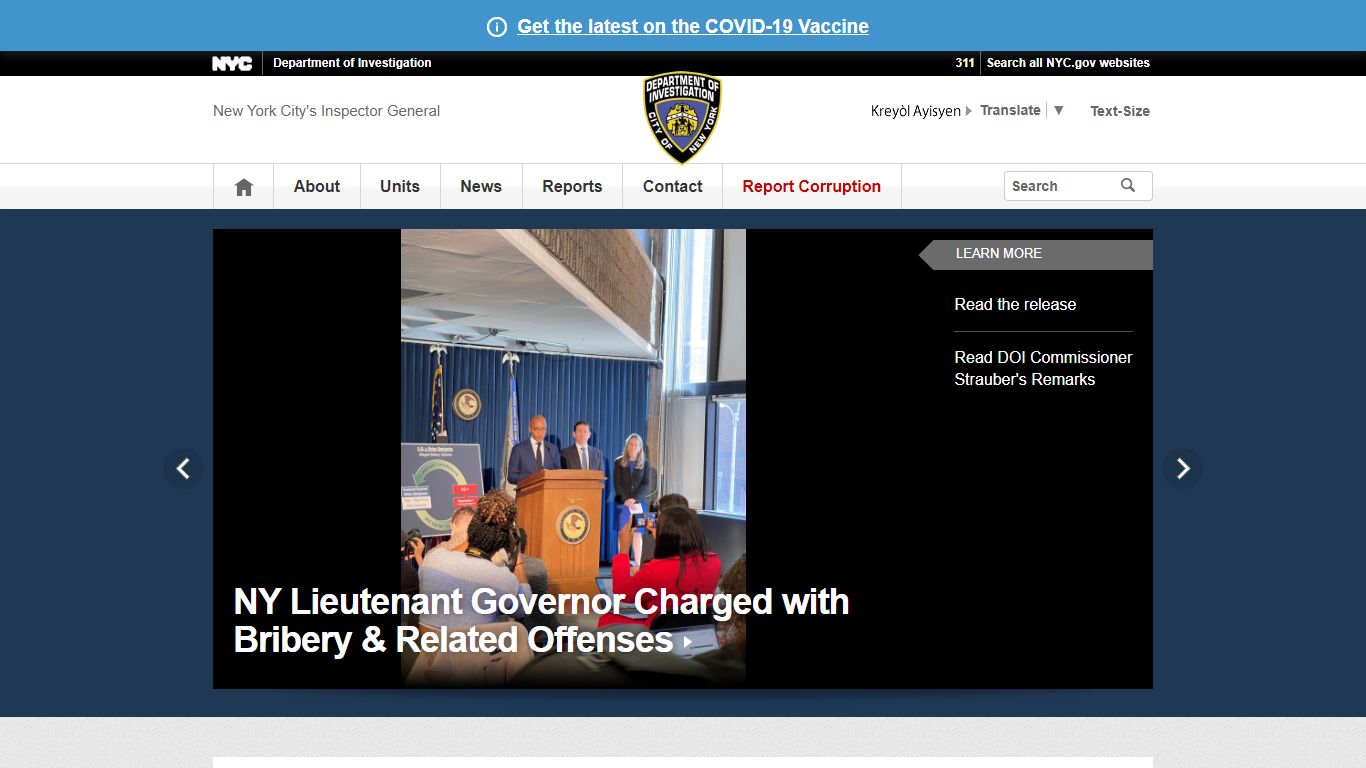
Task: Click the NYC logo in top bar
Action: (232, 63)
